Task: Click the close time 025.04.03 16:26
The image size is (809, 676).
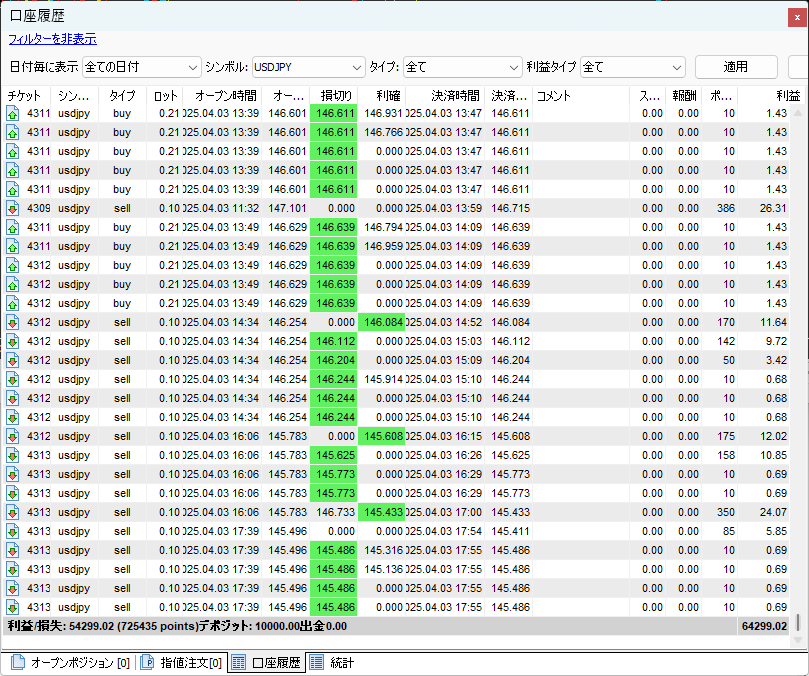Action: click(x=444, y=456)
